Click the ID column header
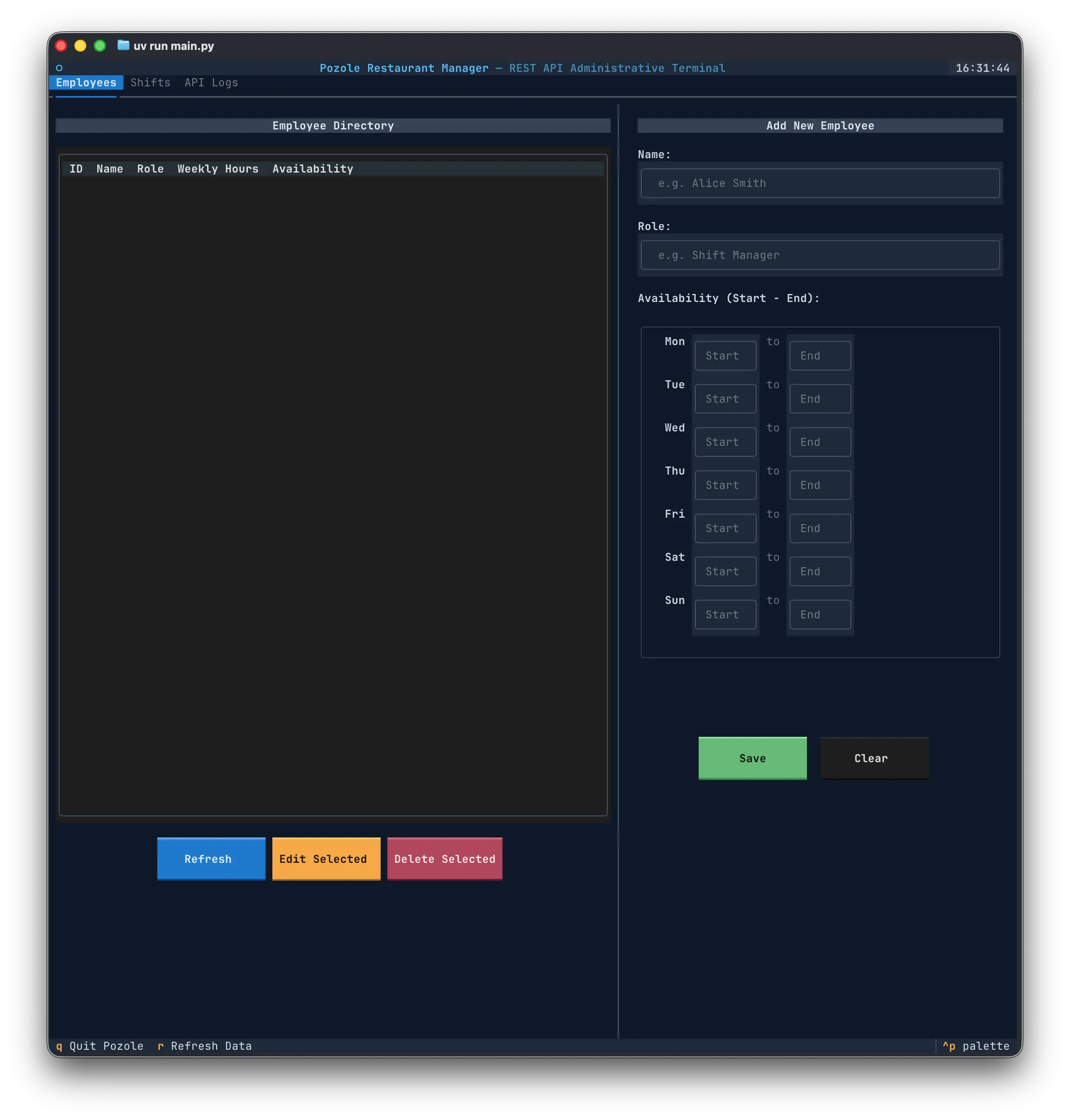The width and height of the screenshot is (1070, 1120). pos(76,169)
